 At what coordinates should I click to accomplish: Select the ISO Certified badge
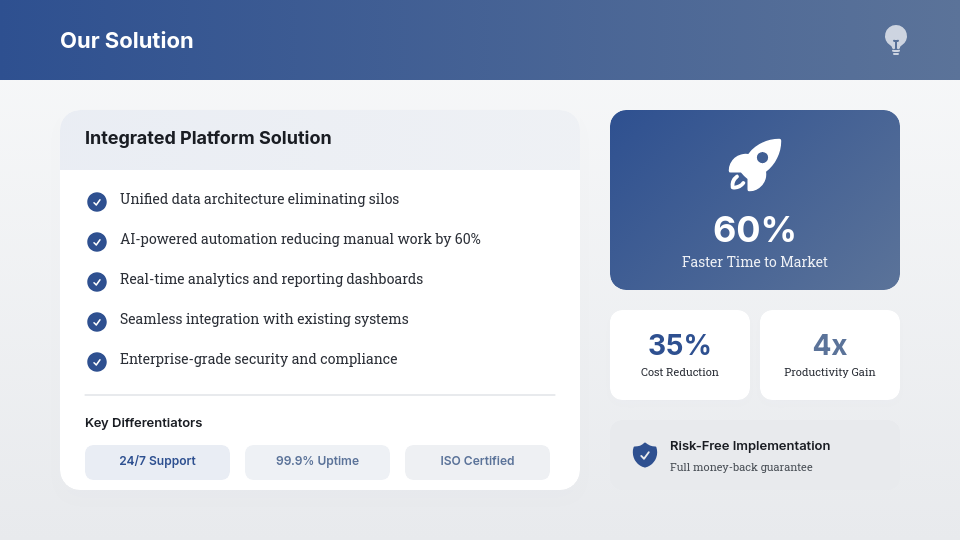pos(477,462)
